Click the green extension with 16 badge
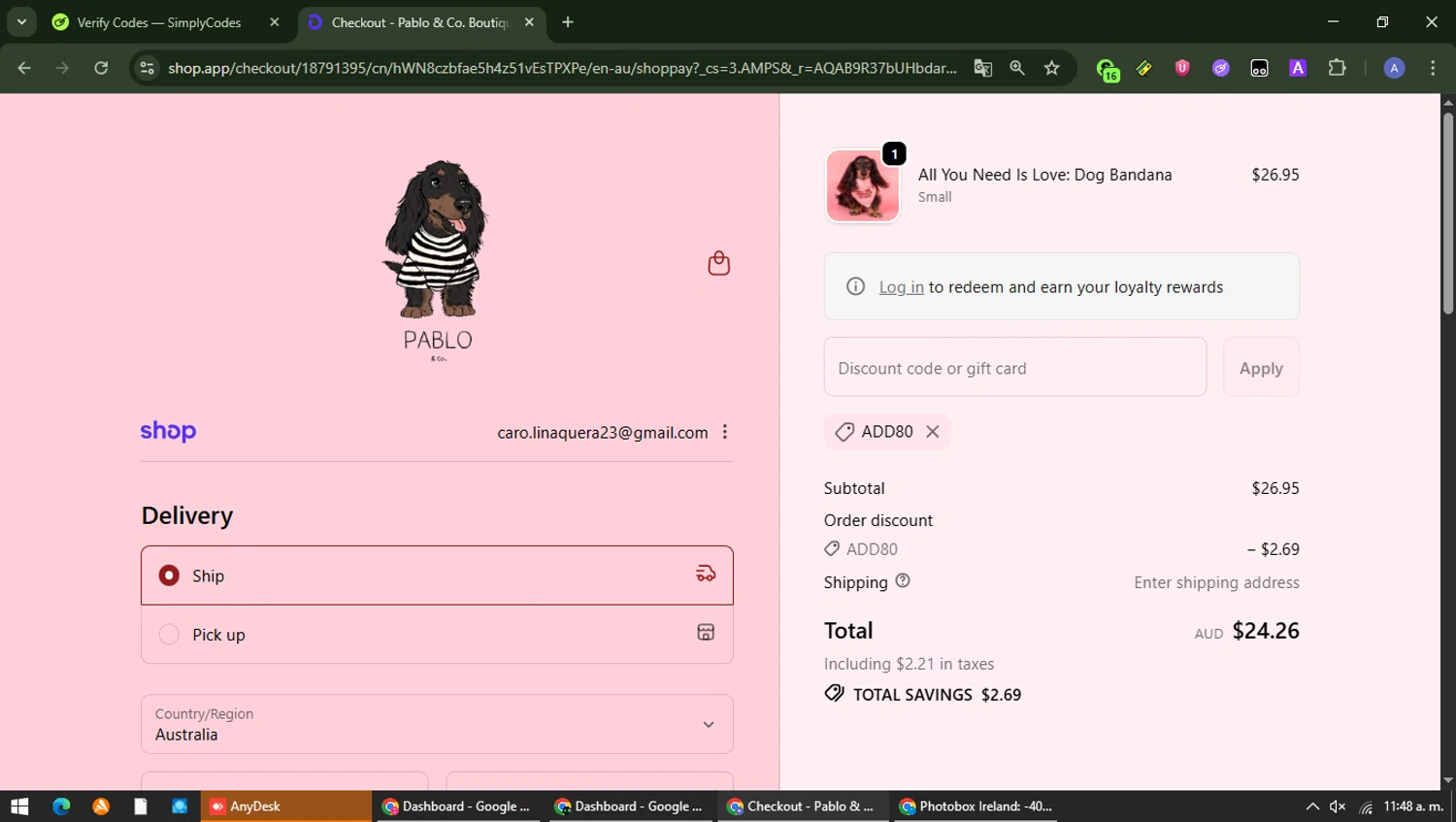This screenshot has width=1456, height=822. click(1107, 69)
